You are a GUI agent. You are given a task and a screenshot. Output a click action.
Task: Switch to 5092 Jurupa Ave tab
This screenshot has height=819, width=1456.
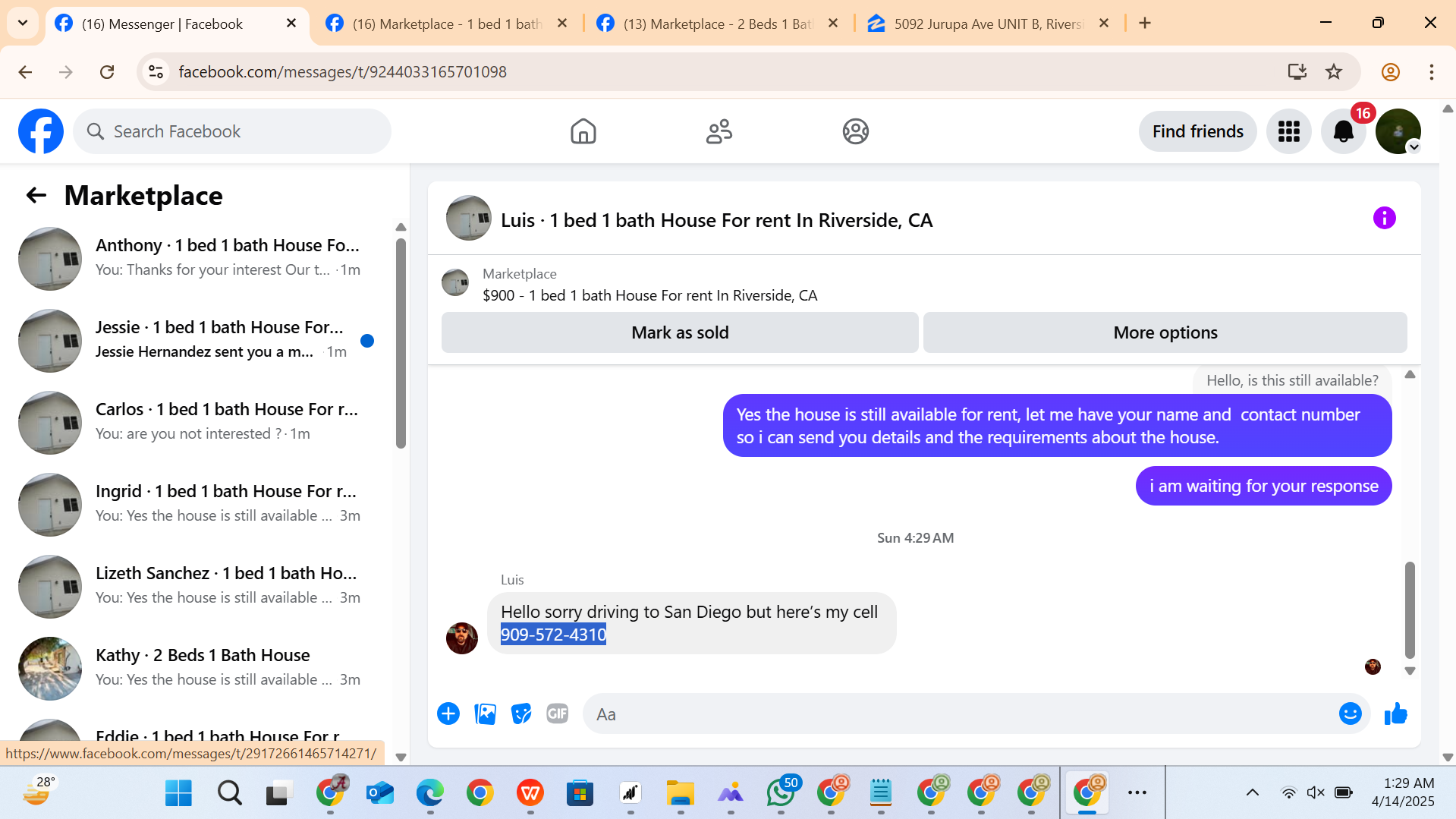click(x=986, y=24)
